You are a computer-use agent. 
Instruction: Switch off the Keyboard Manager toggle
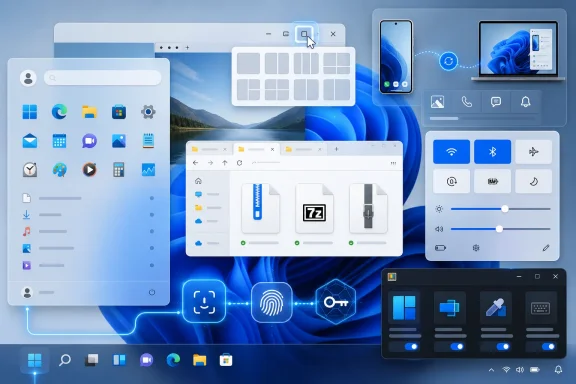[x=548, y=347]
